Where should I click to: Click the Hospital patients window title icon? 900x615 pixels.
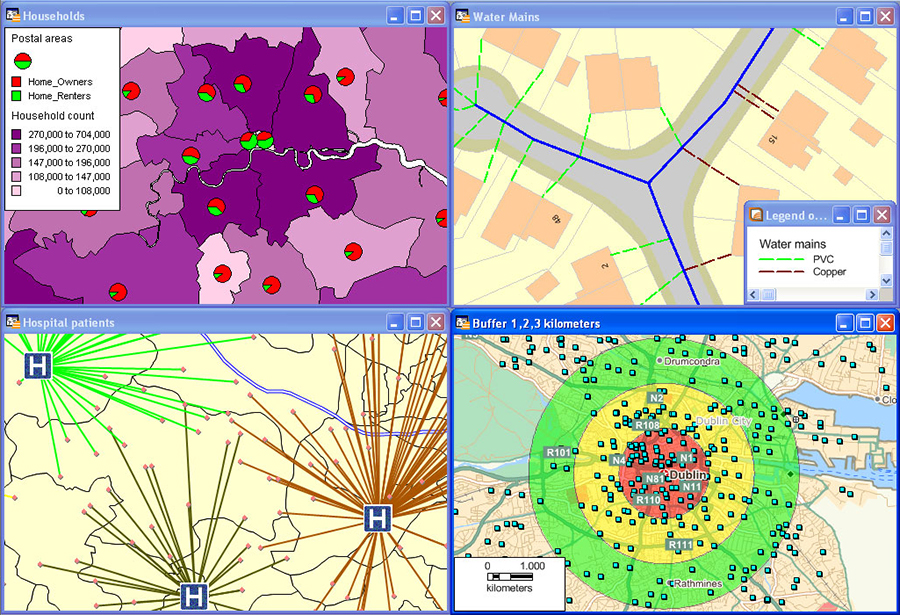pyautogui.click(x=13, y=322)
